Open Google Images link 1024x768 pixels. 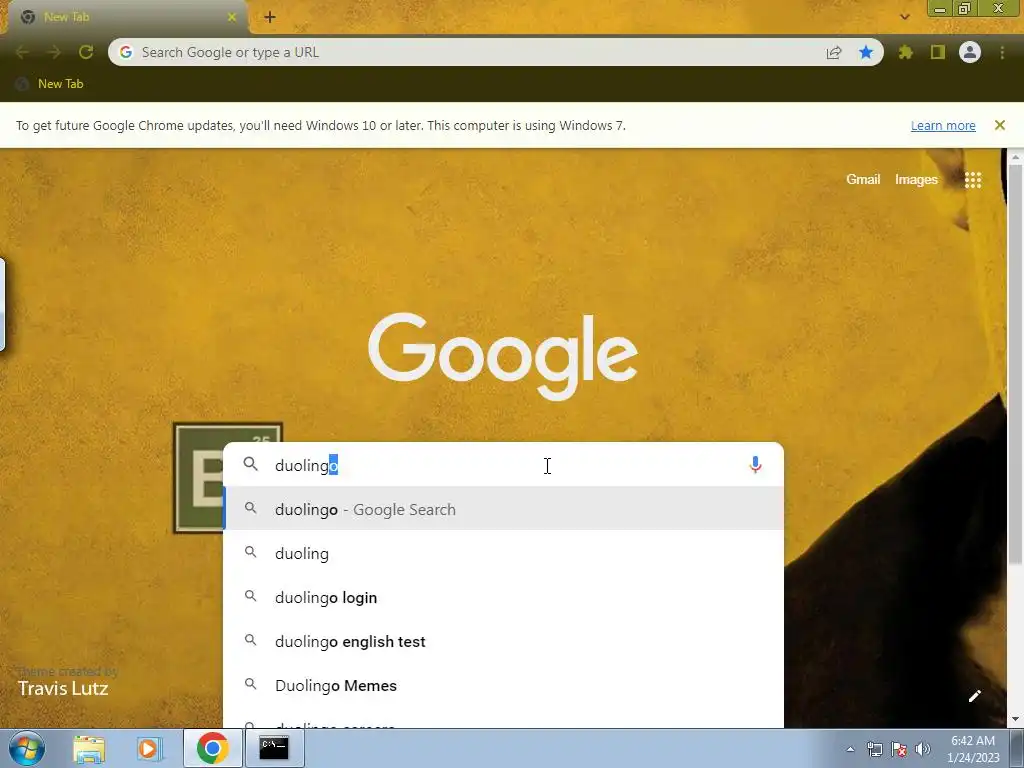tap(916, 179)
